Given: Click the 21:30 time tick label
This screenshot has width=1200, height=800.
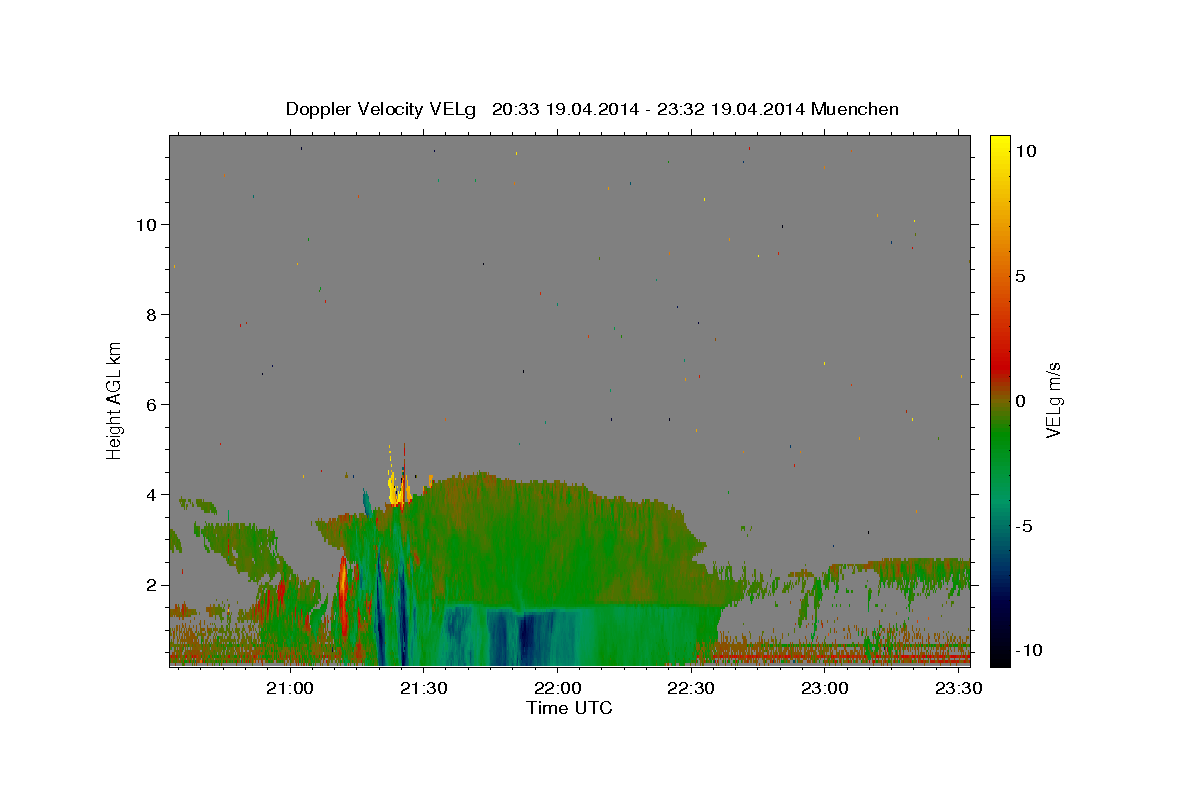Looking at the screenshot, I should (x=423, y=689).
